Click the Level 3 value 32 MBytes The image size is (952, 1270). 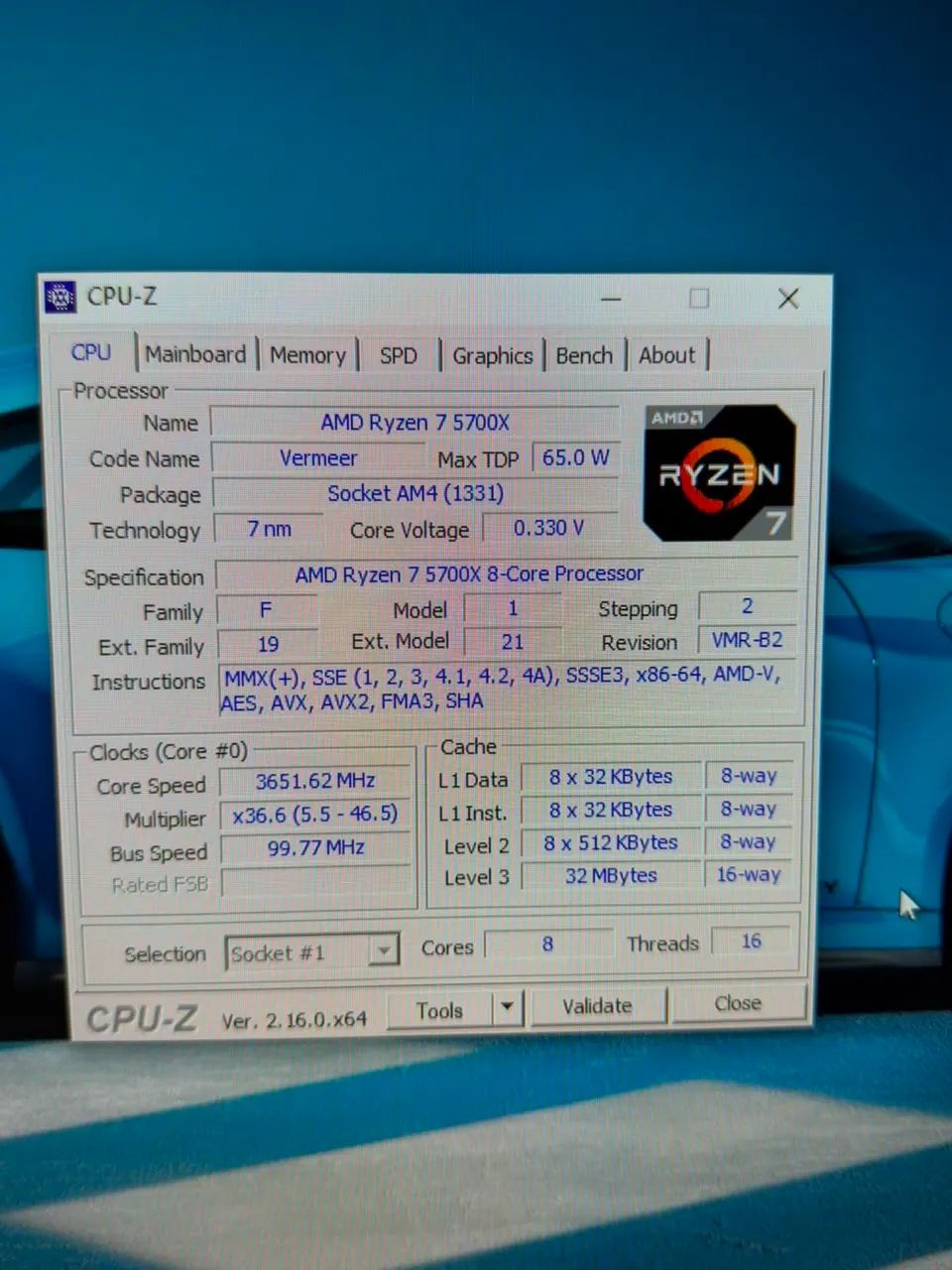click(x=611, y=875)
